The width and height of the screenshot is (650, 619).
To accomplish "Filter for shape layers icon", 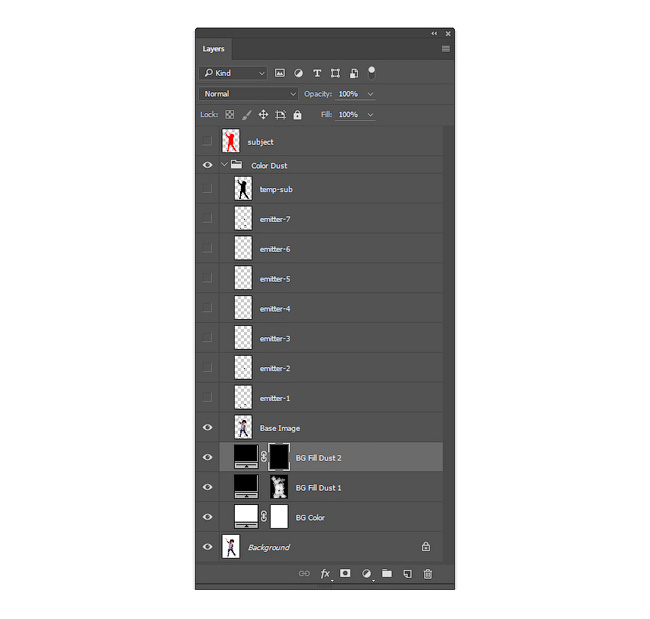I will click(x=335, y=73).
